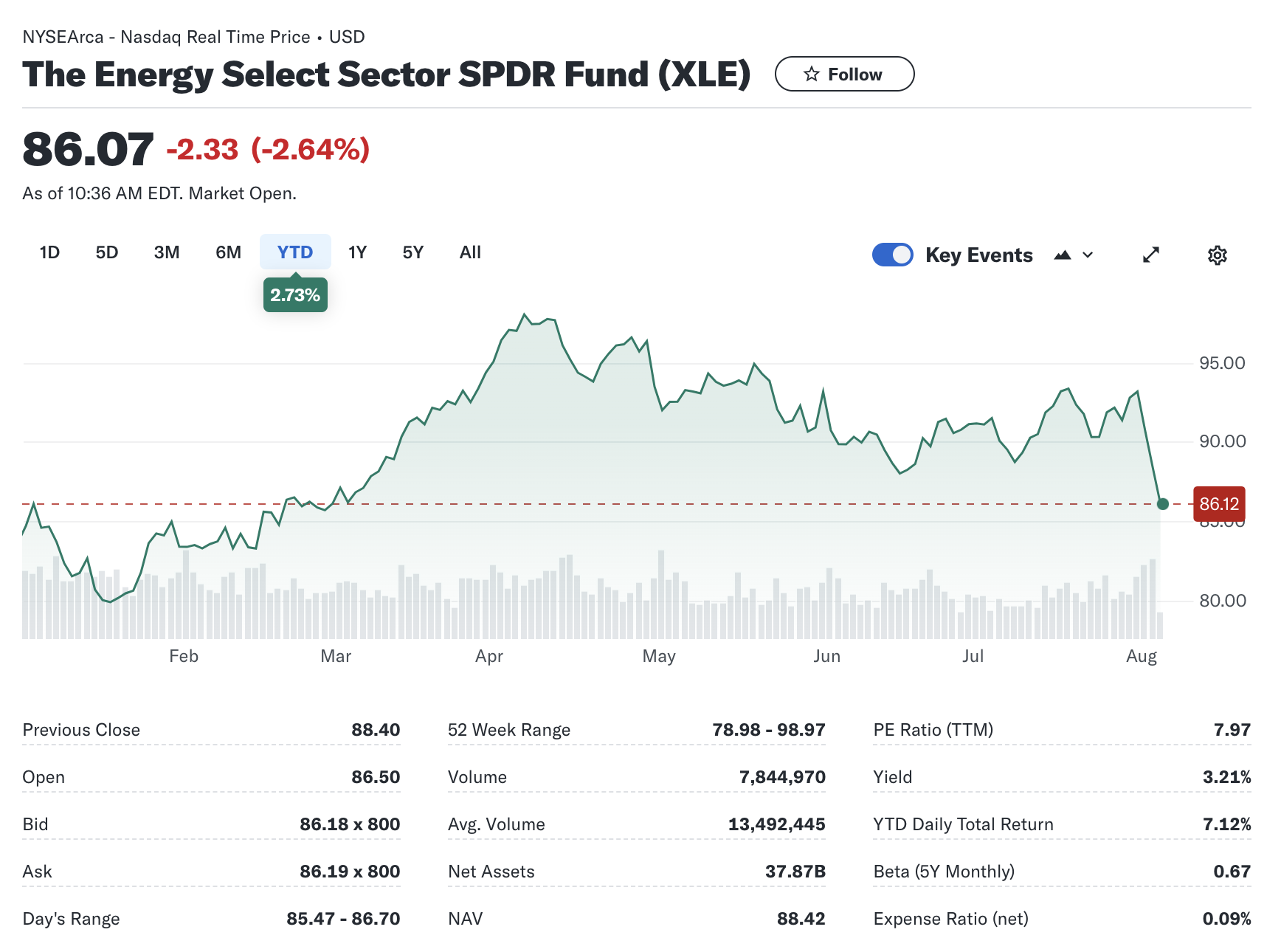Click the fund title heading
The image size is (1281, 952).
[x=387, y=75]
